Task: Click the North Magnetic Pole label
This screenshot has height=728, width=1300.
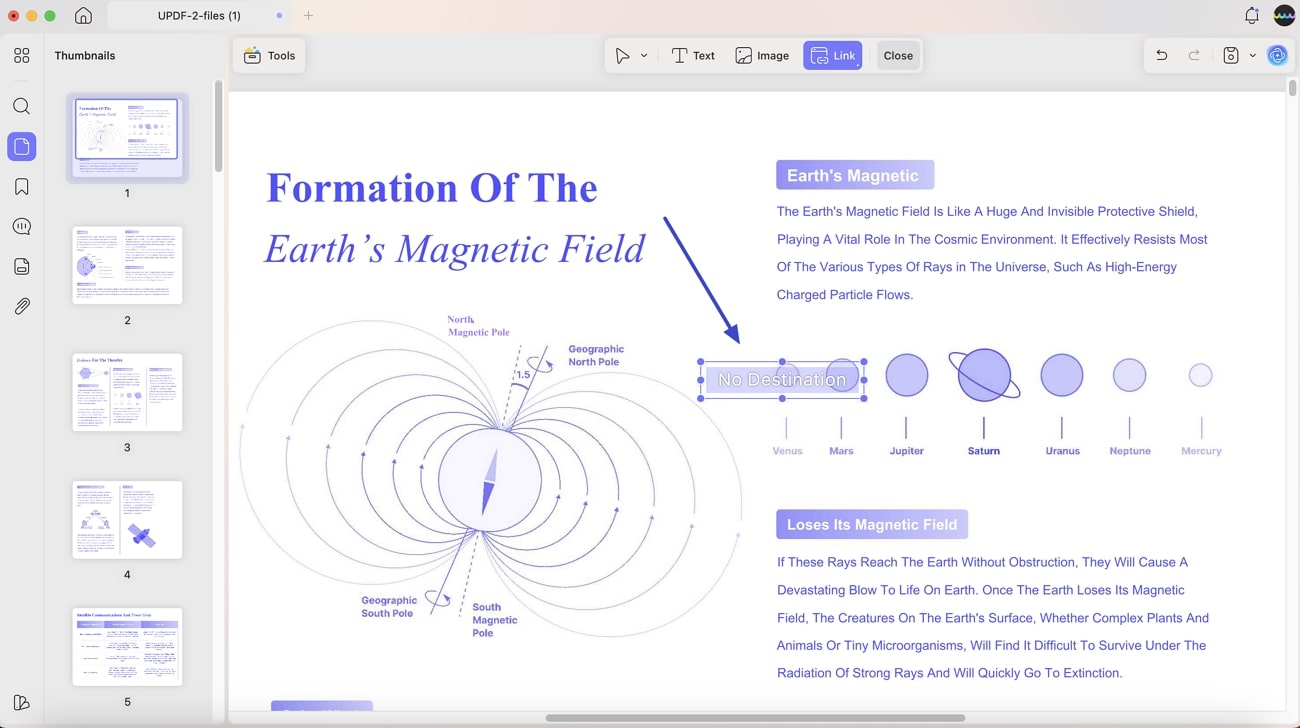Action: (478, 326)
